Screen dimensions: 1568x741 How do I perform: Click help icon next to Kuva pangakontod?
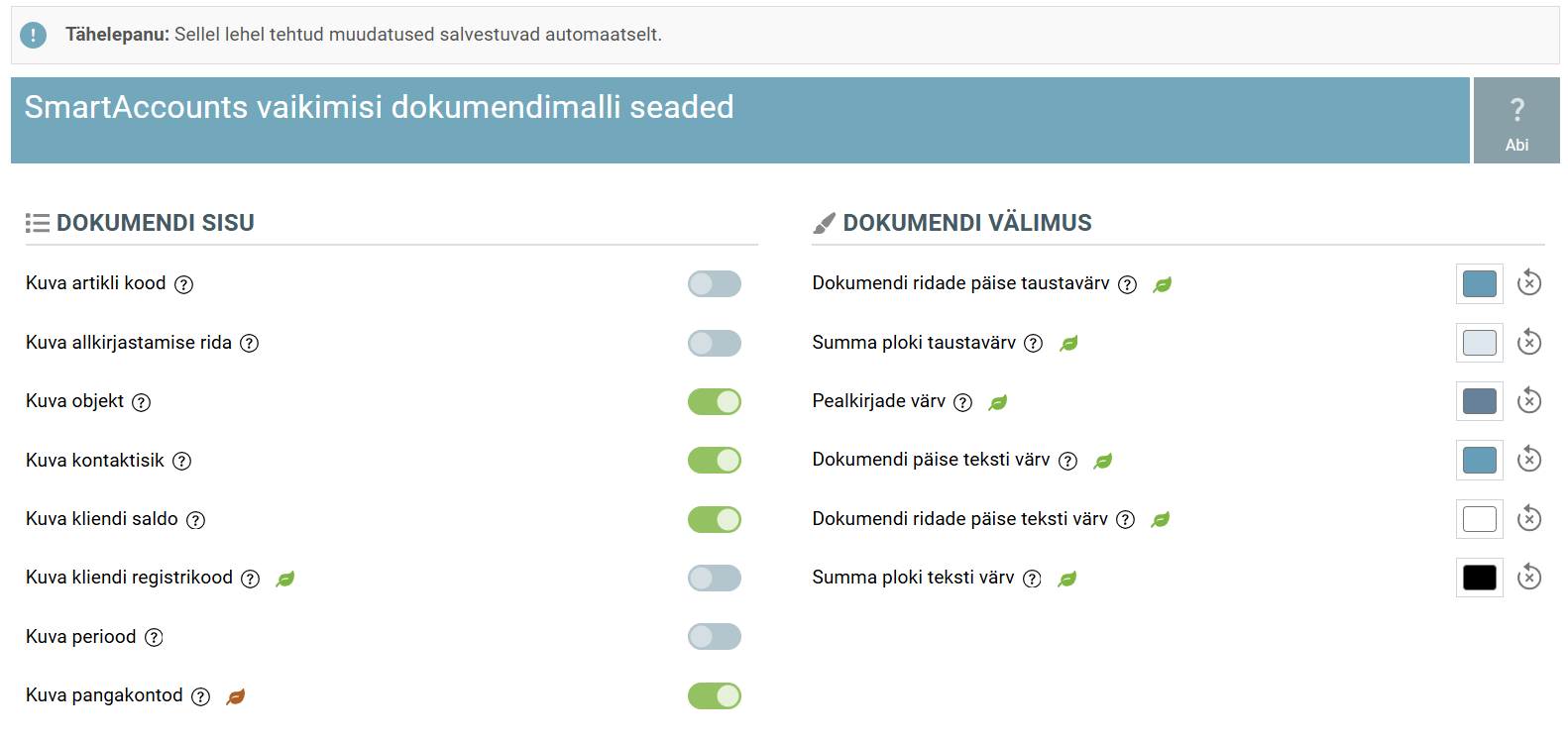click(201, 696)
